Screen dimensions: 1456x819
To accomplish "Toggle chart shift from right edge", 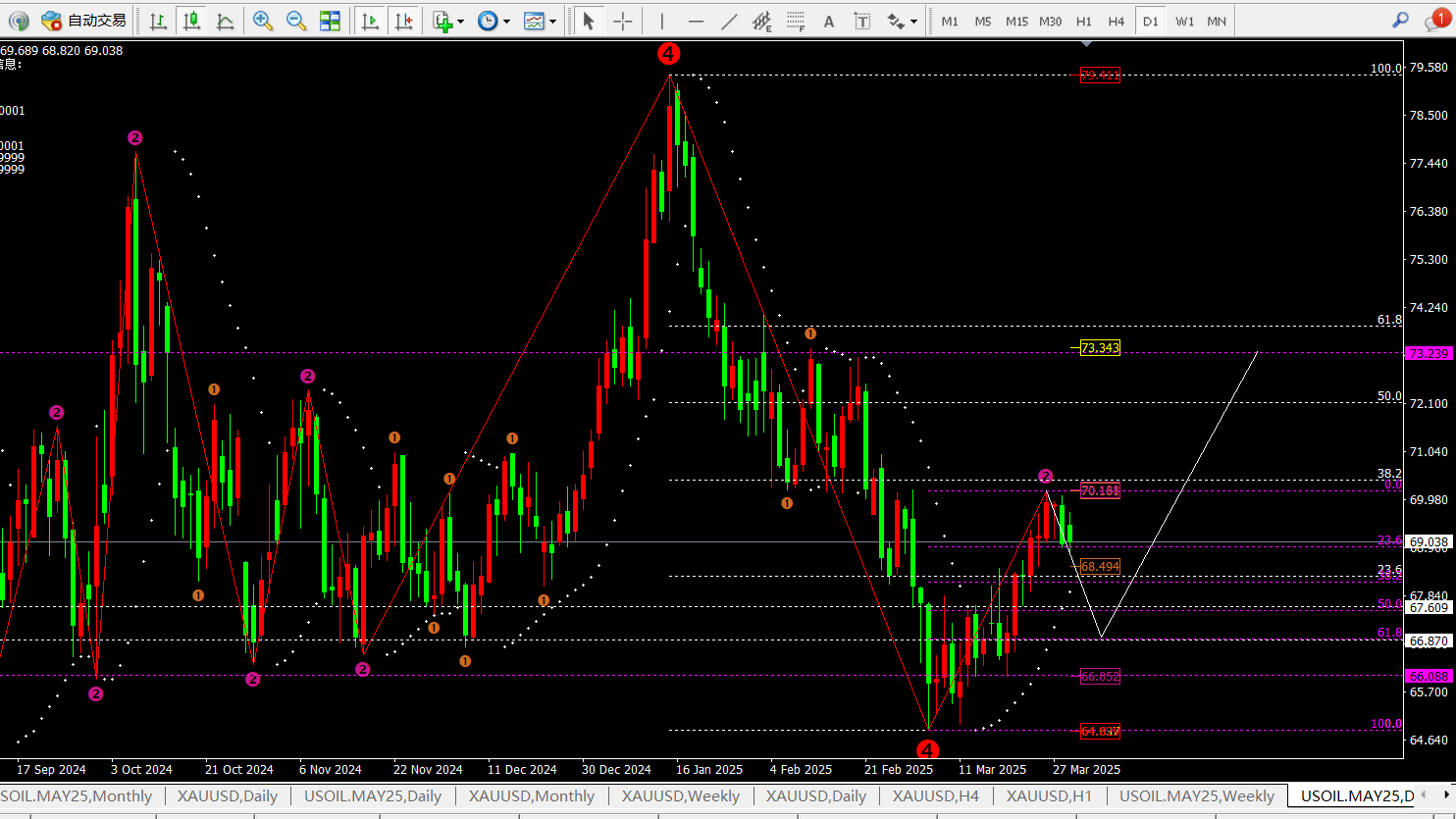I will tap(402, 21).
